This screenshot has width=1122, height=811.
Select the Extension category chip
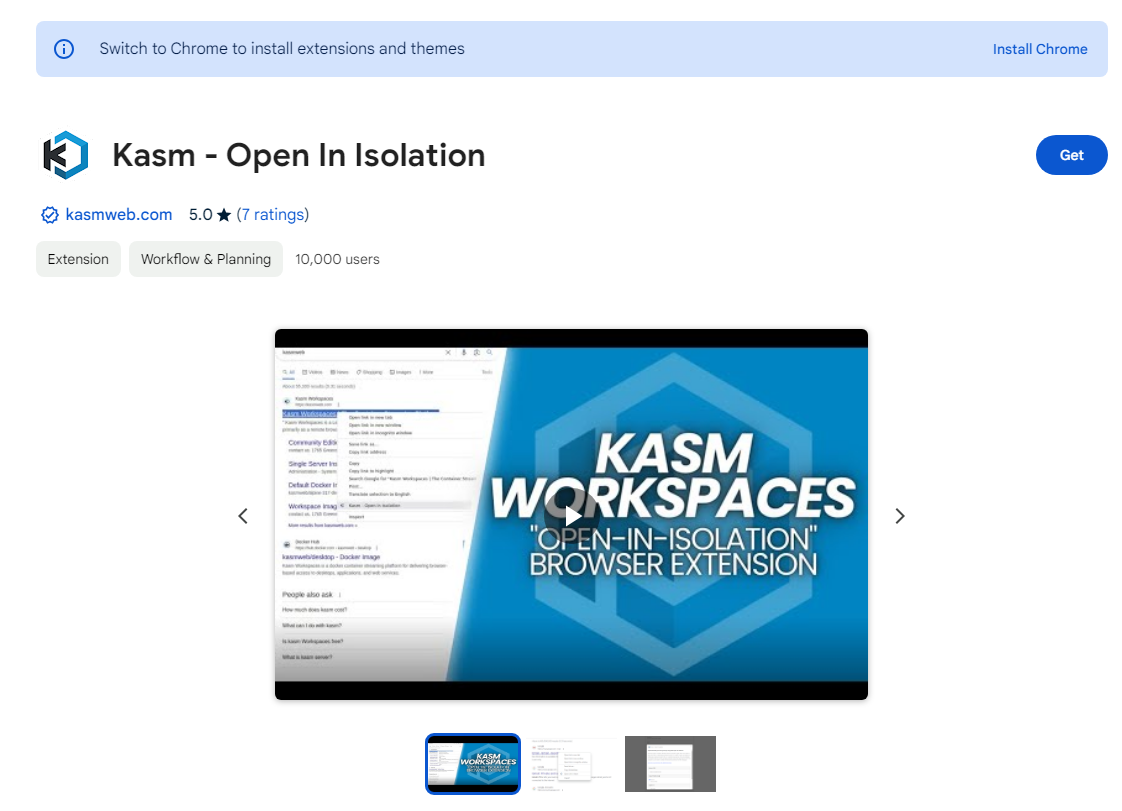(x=78, y=259)
